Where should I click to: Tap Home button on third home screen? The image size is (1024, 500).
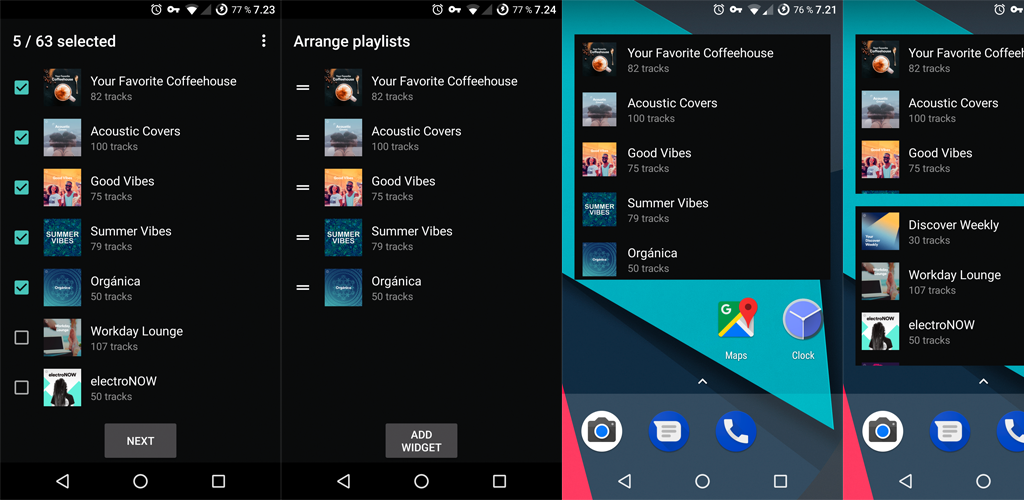coord(702,481)
